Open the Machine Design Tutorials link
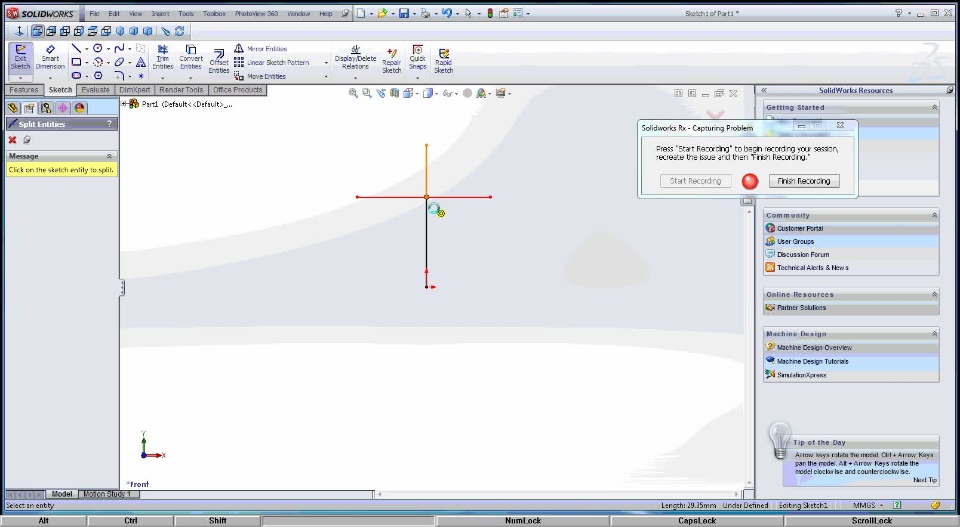 coord(812,361)
